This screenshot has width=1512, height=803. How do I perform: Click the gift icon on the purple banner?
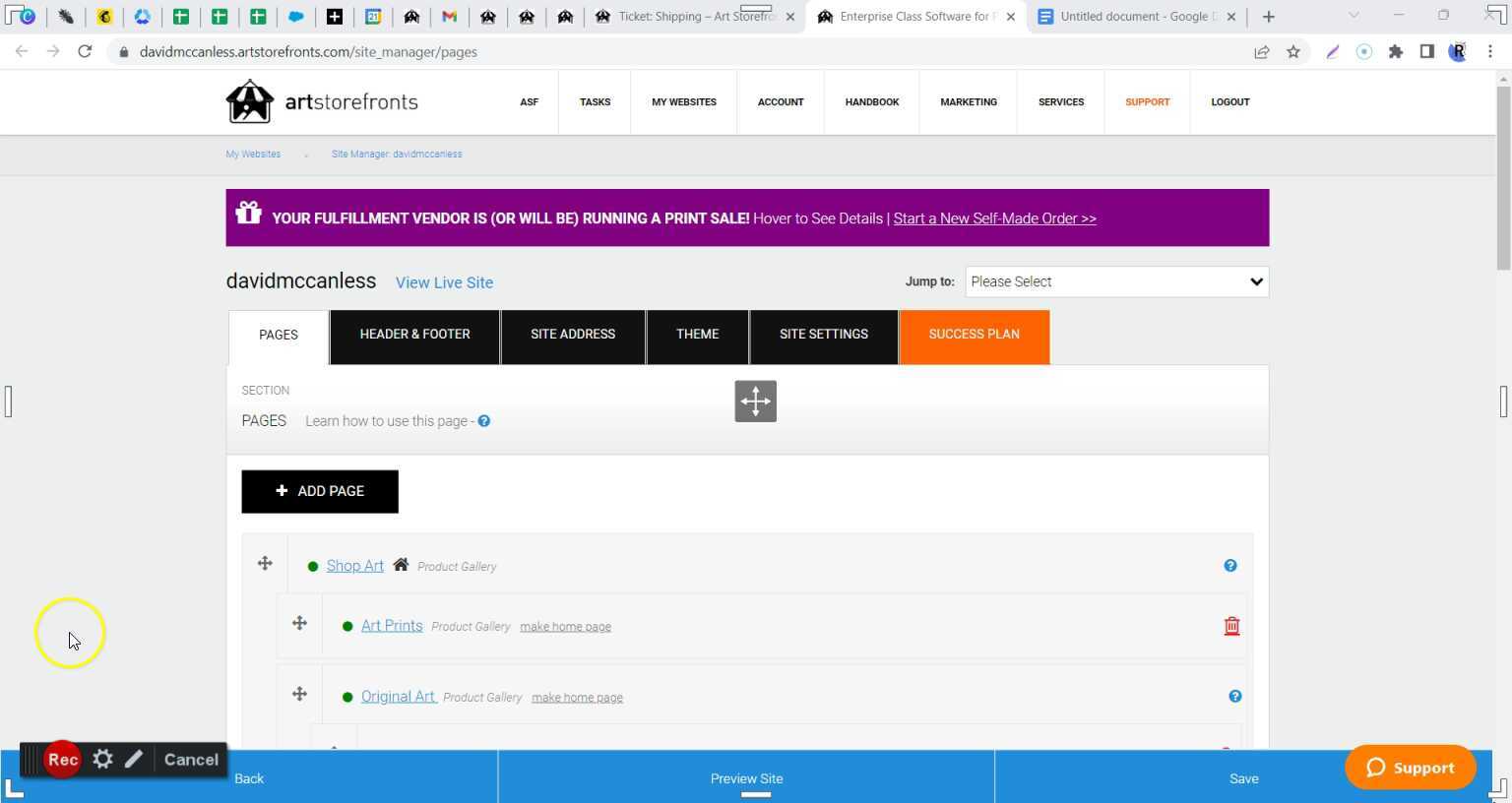coord(248,214)
